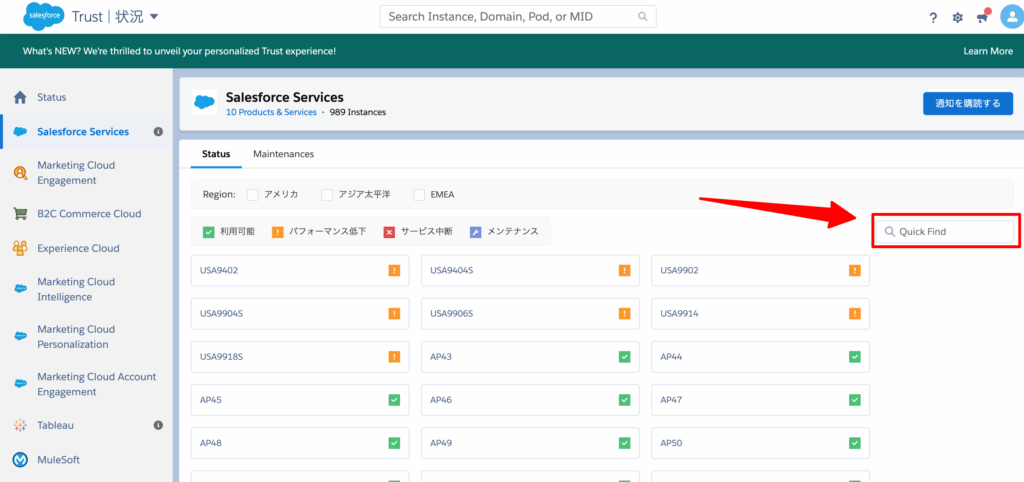Image resolution: width=1024 pixels, height=482 pixels.
Task: Open the USA9904S instance card
Action: point(300,313)
